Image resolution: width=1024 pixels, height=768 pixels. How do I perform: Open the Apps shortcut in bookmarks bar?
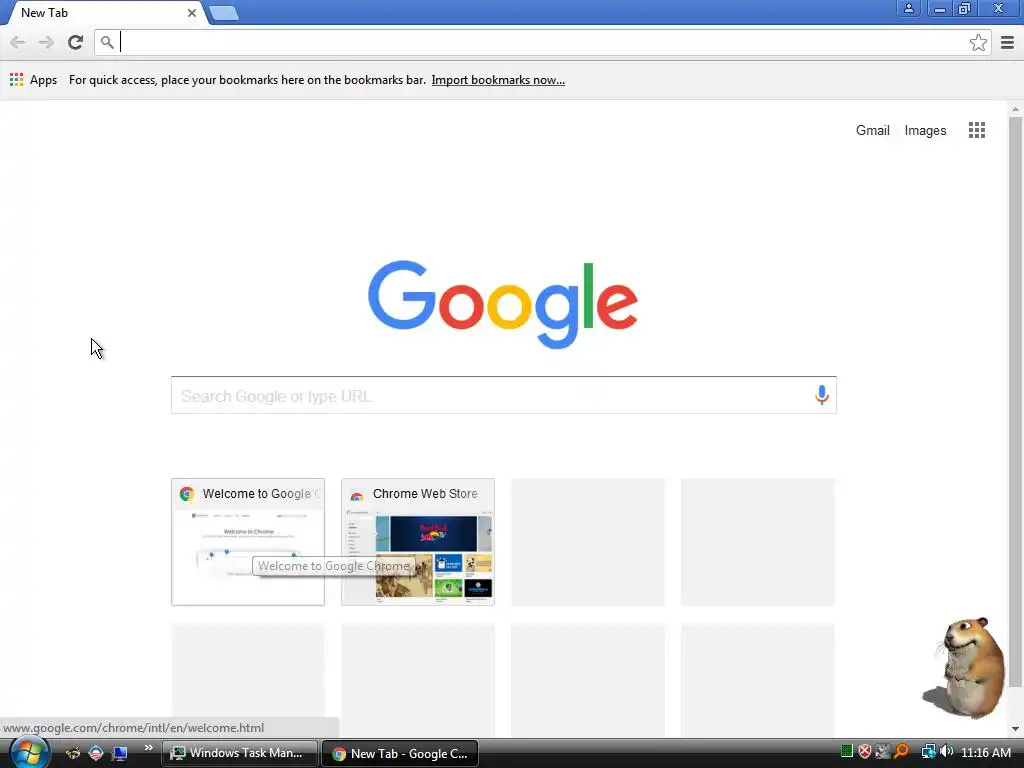tap(33, 80)
